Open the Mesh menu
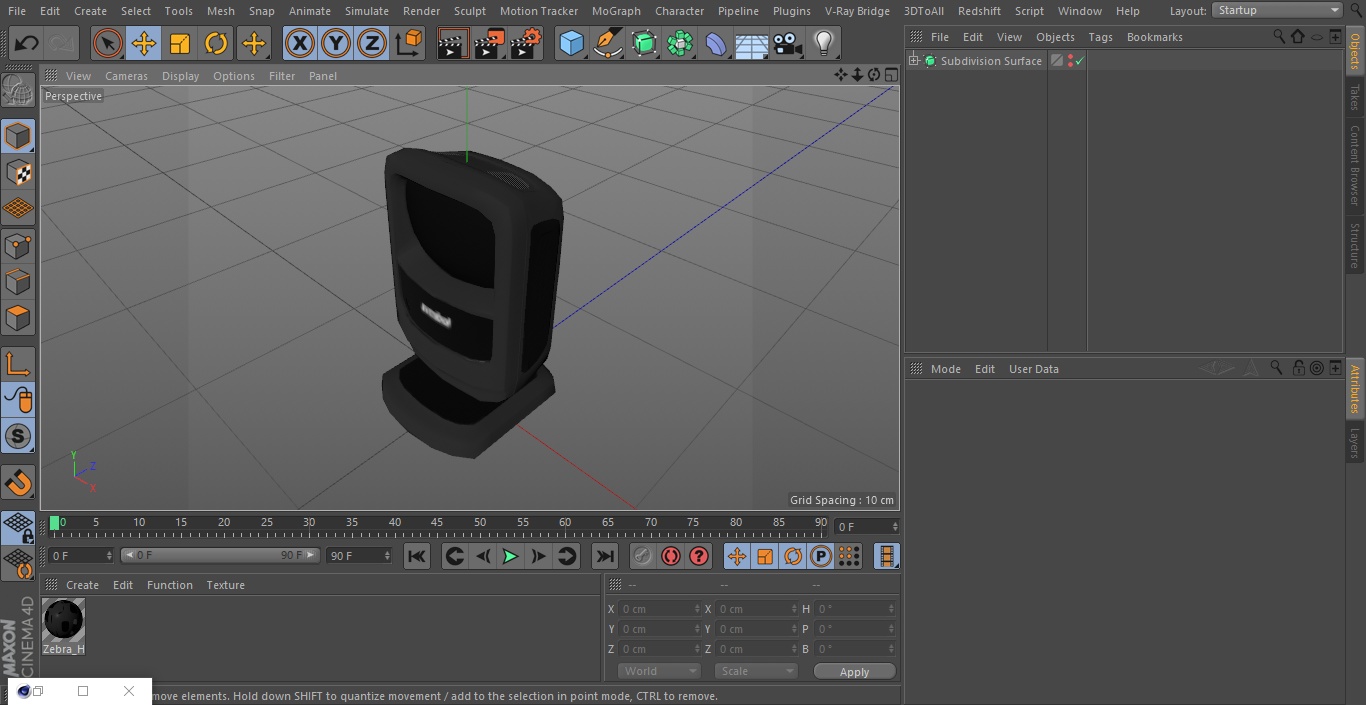 click(x=221, y=11)
